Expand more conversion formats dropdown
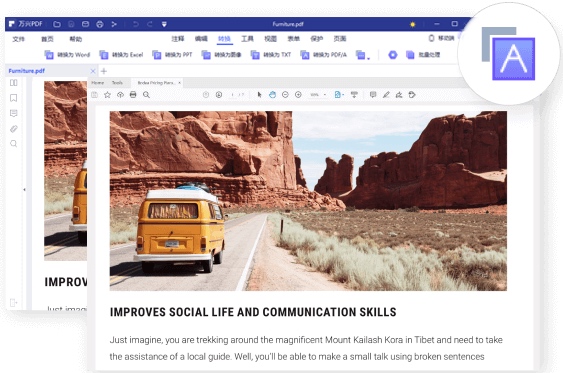This screenshot has height=373, width=563. click(363, 55)
